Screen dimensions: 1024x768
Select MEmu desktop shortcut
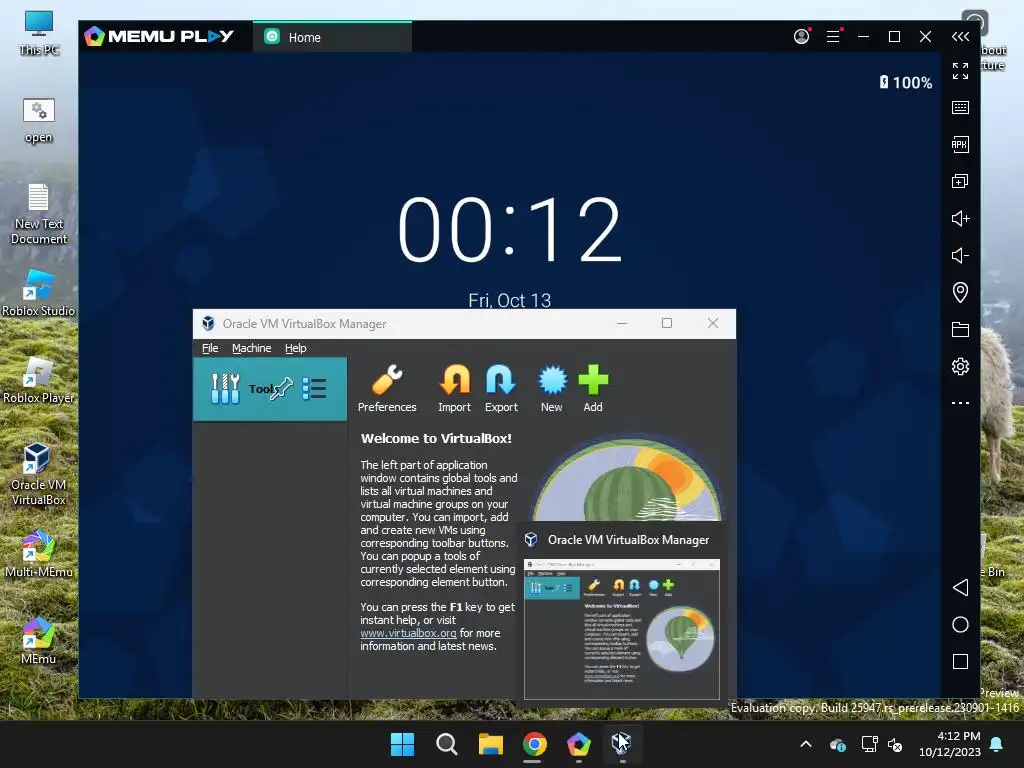pos(39,641)
